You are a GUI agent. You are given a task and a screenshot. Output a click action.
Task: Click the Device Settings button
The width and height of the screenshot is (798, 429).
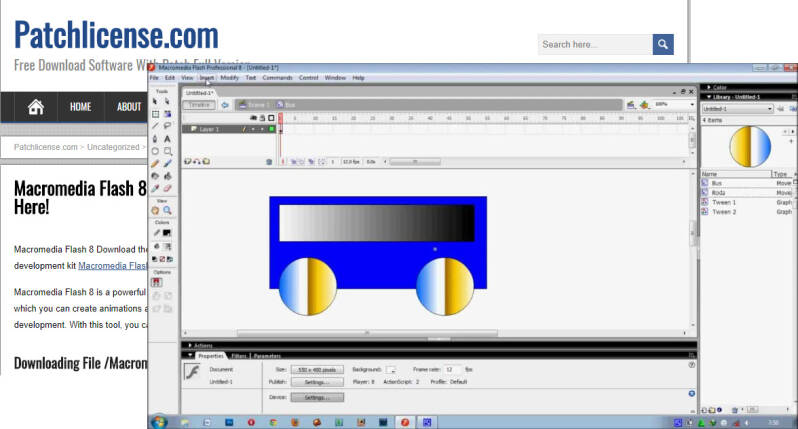coord(317,397)
